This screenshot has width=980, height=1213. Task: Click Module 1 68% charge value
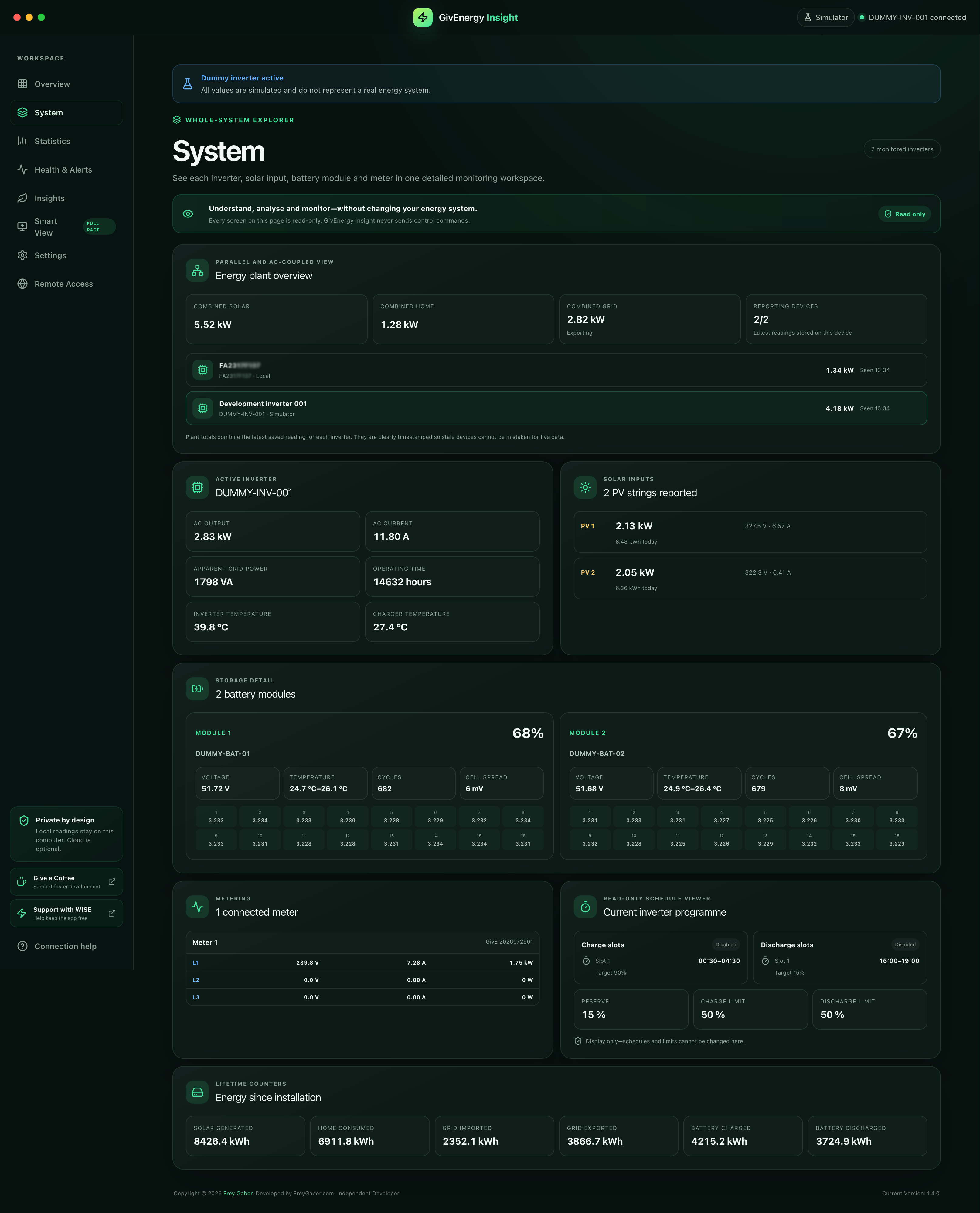pyautogui.click(x=528, y=733)
